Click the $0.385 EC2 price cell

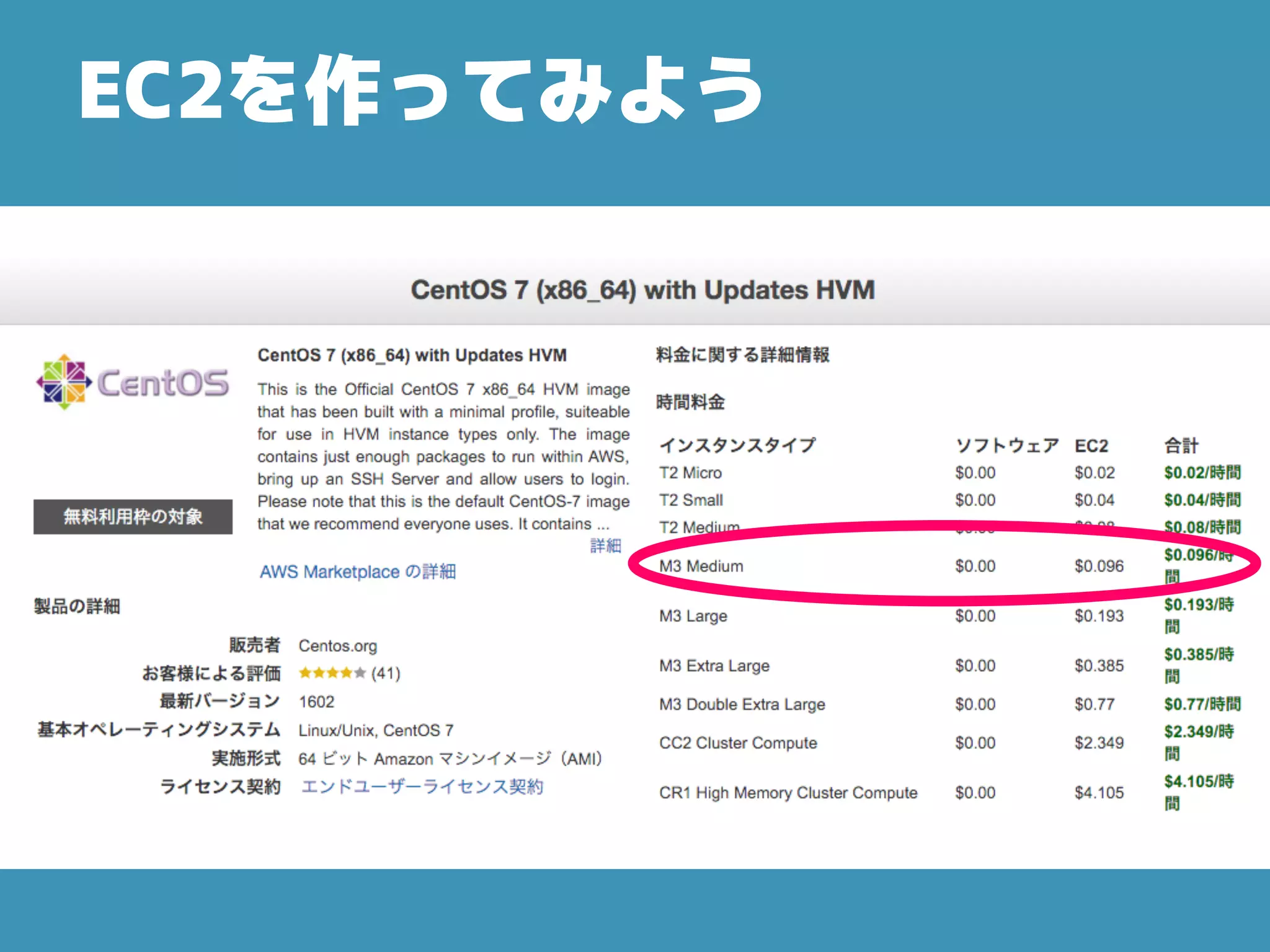click(x=1099, y=666)
